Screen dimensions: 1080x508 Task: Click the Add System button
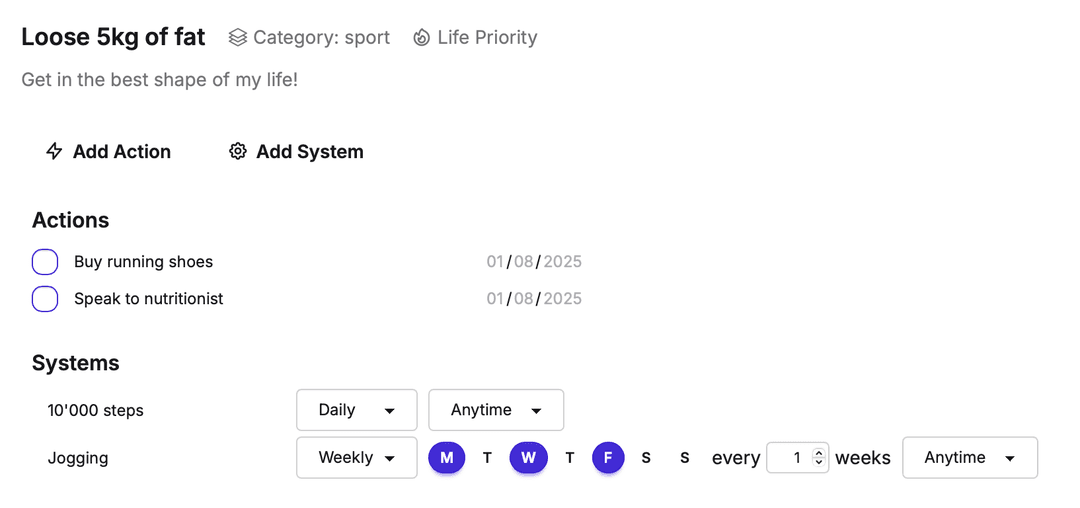296,152
